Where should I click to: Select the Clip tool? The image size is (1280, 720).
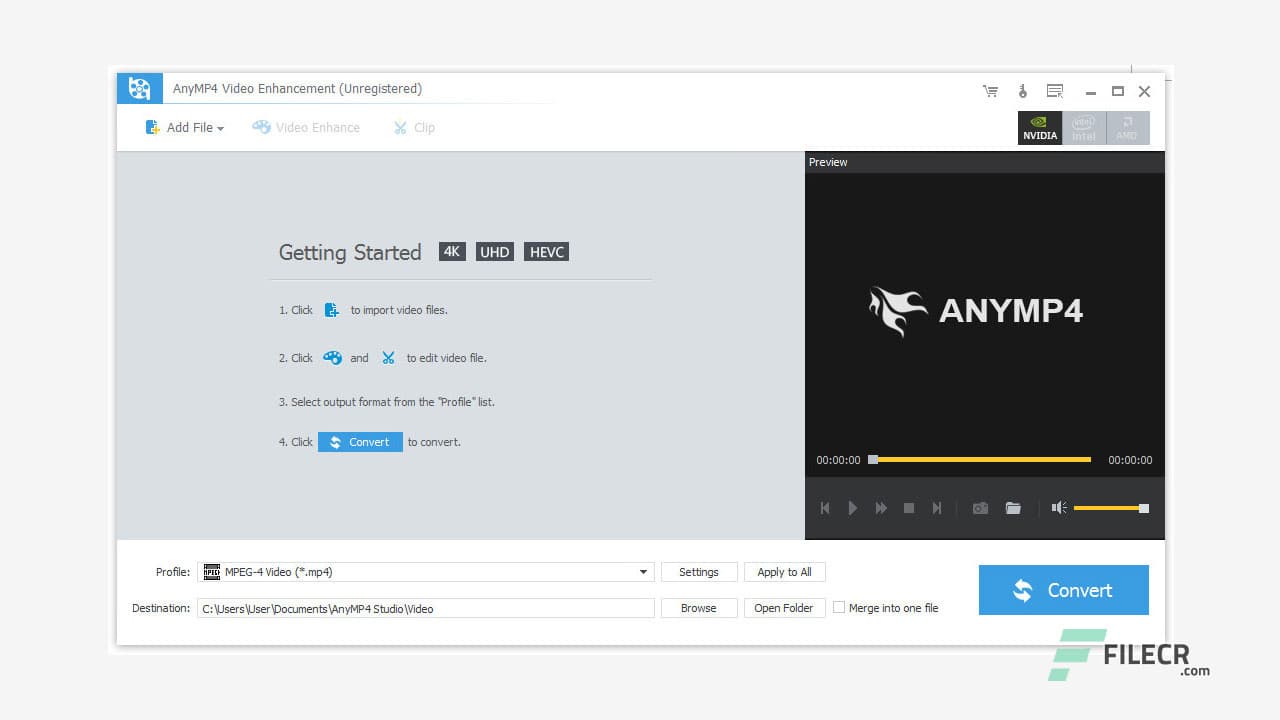[x=413, y=127]
